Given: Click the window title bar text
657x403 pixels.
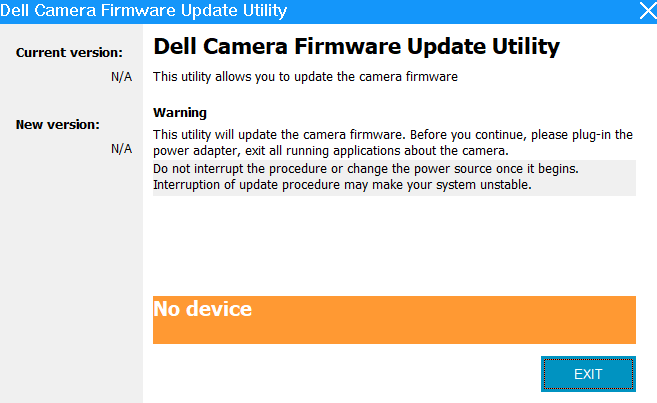Looking at the screenshot, I should 144,10.
